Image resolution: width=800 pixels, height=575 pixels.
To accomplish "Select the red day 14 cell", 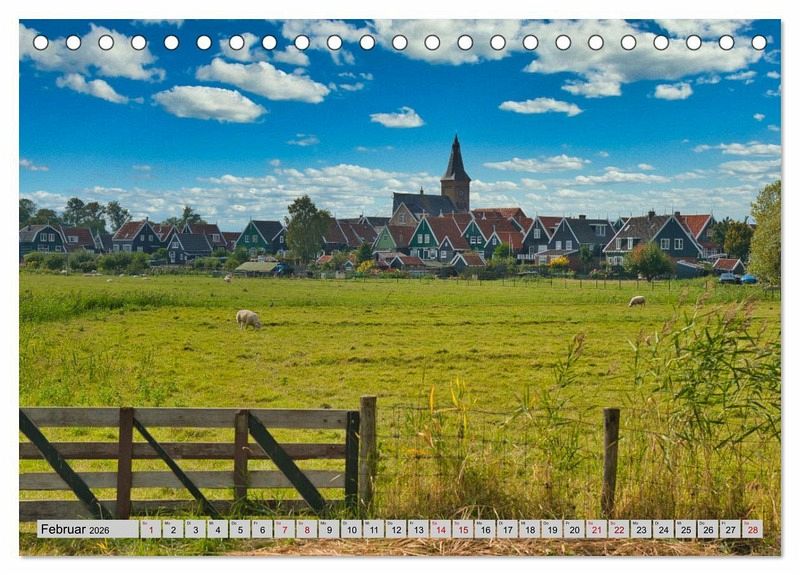I will pyautogui.click(x=440, y=529).
